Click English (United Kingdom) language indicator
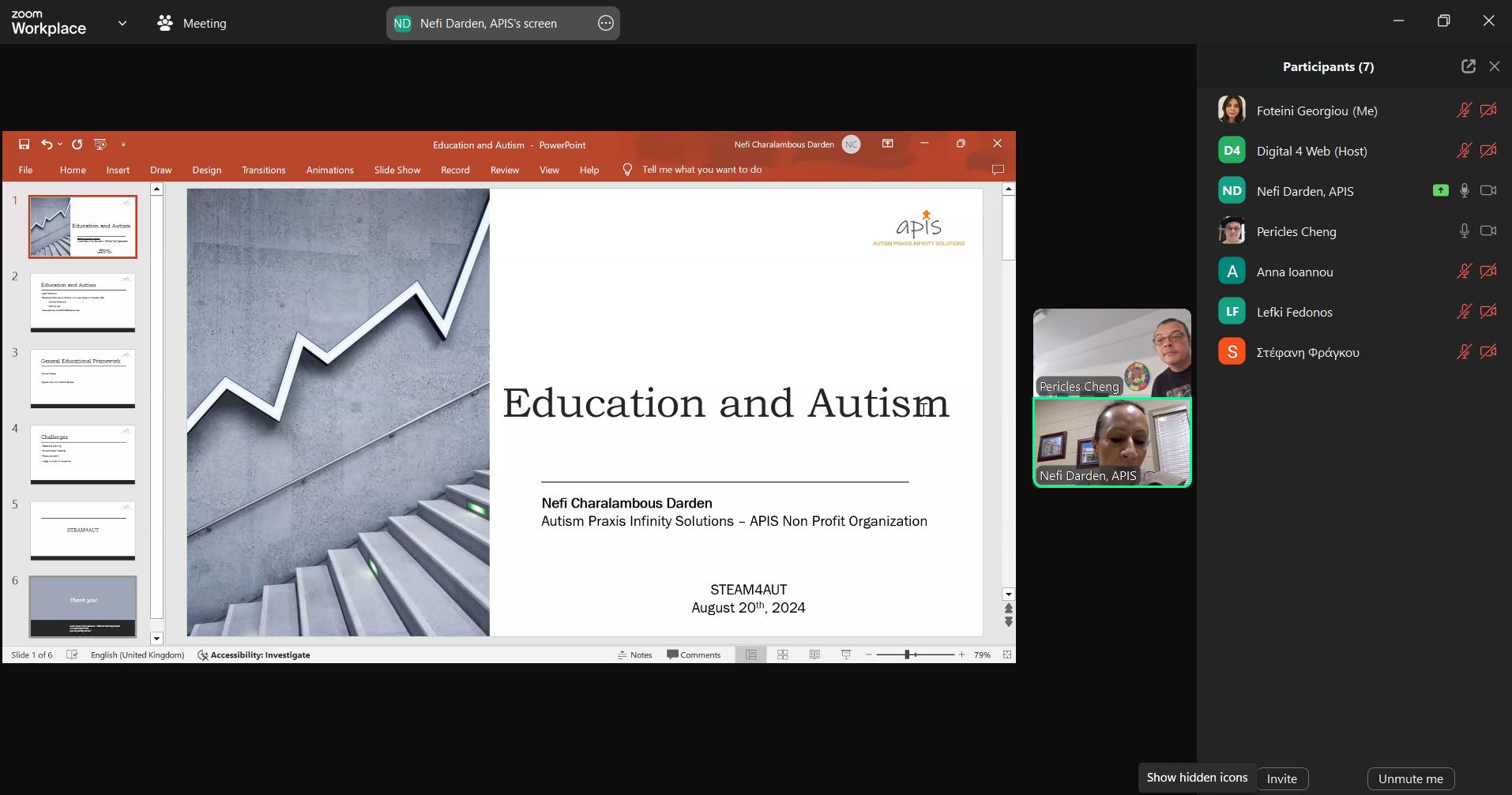The width and height of the screenshot is (1512, 795). click(137, 655)
